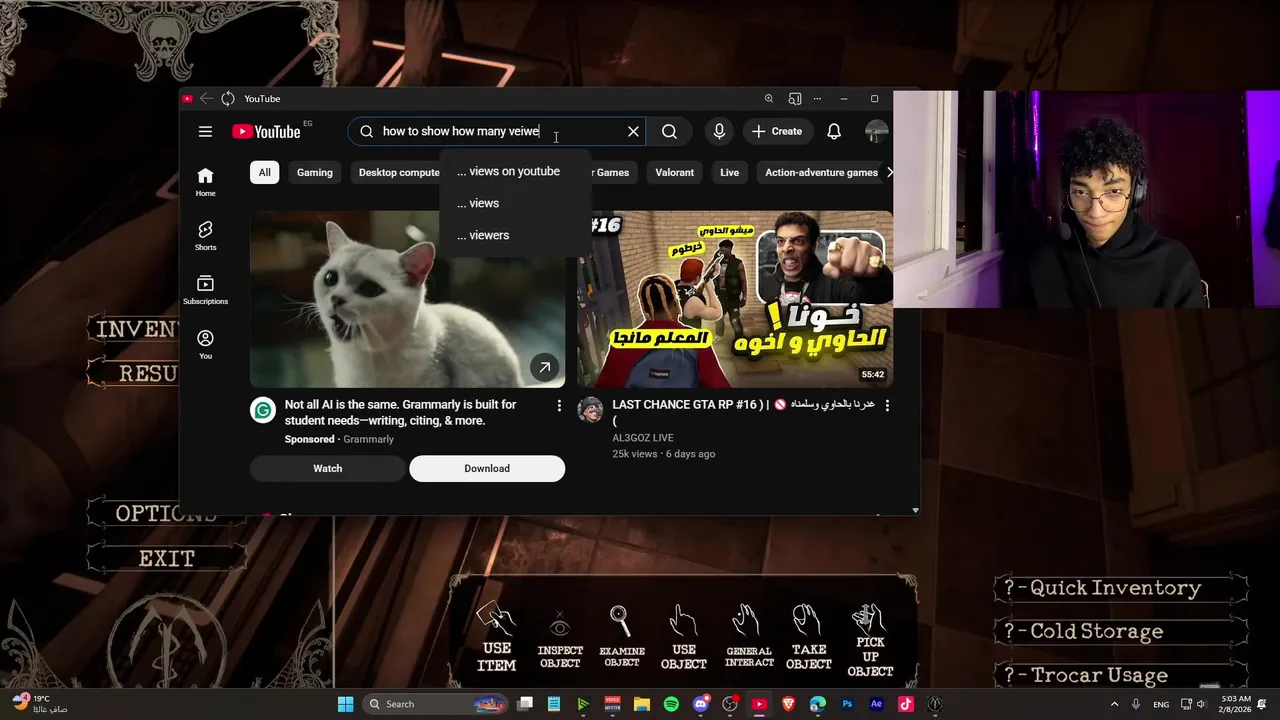Open Subscriptions in the sidebar
Image resolution: width=1280 pixels, height=720 pixels.
[x=205, y=290]
